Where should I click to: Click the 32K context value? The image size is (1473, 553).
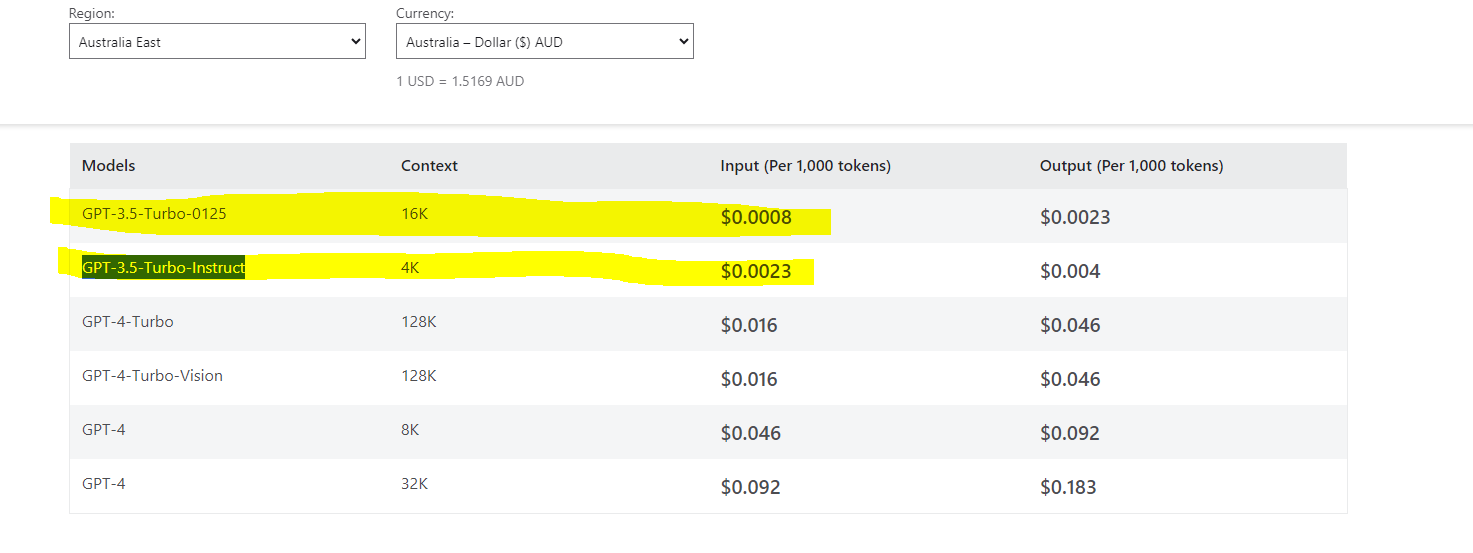point(414,484)
